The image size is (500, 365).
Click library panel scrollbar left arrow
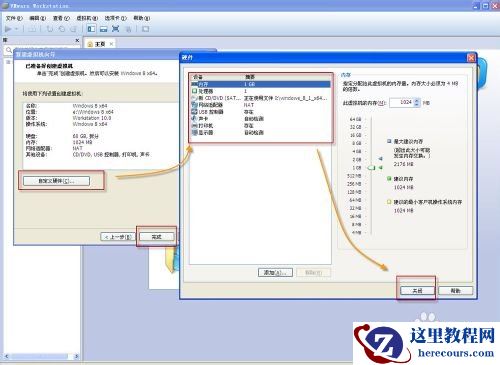pyautogui.click(x=6, y=356)
